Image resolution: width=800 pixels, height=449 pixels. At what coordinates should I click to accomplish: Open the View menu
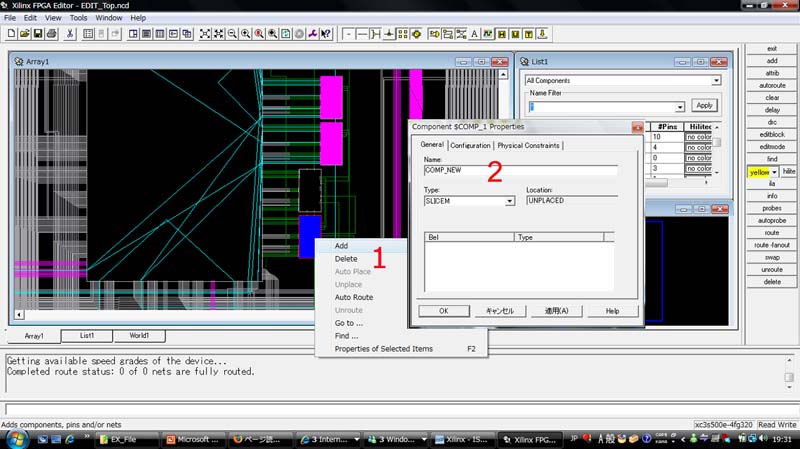click(53, 18)
